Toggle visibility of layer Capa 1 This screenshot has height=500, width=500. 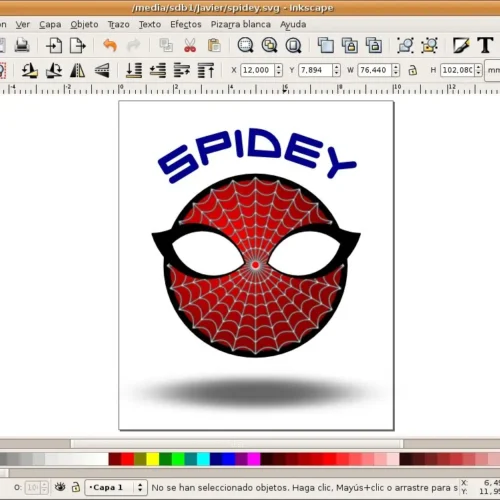point(60,487)
